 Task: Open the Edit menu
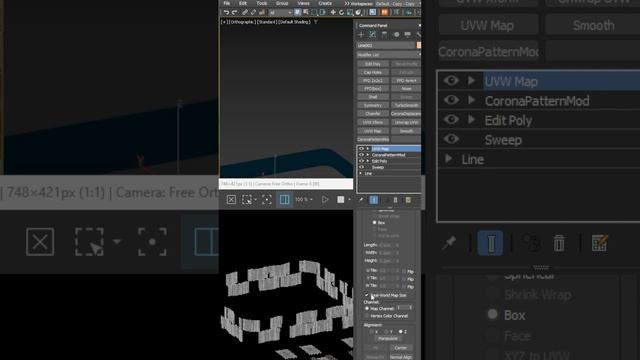(243, 3)
